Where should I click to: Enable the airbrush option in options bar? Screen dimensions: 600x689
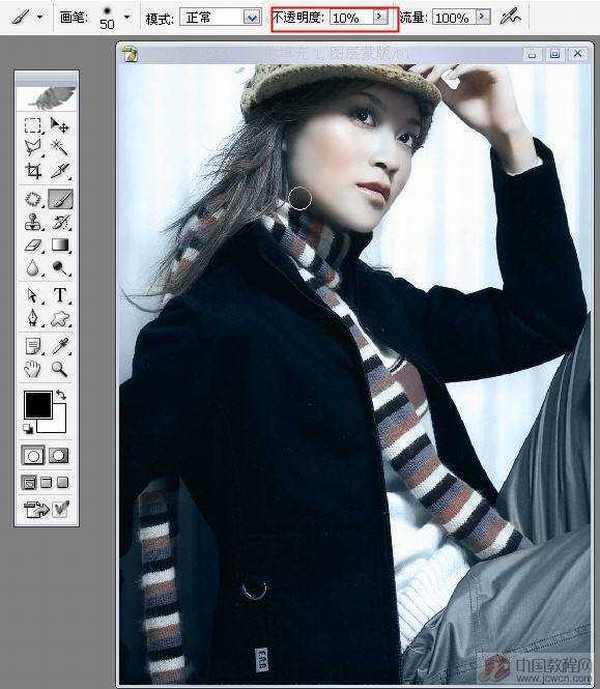(512, 17)
